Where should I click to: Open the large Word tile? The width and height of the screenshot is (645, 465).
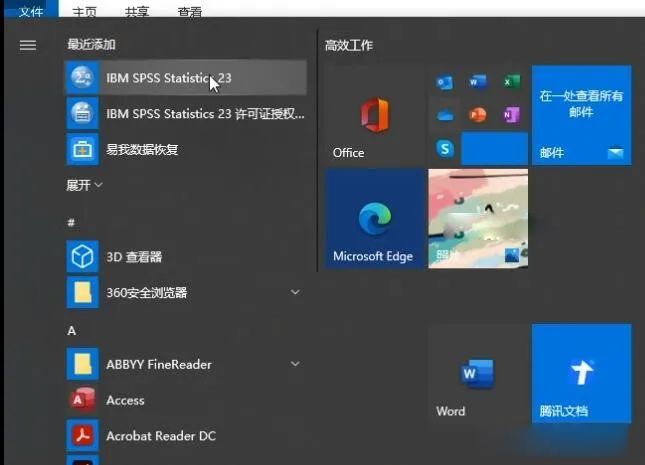478,374
